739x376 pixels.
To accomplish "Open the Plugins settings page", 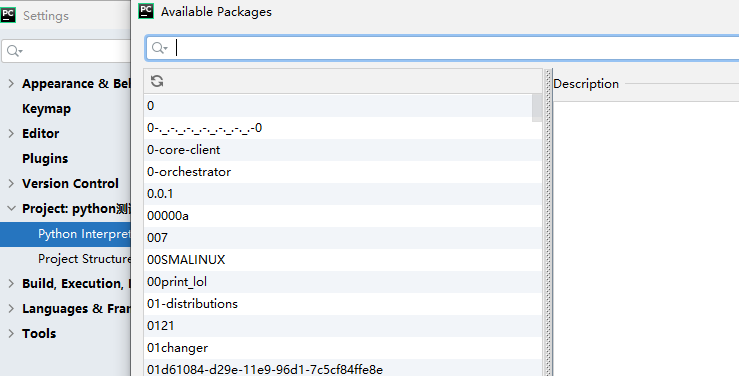I will pyautogui.click(x=45, y=158).
